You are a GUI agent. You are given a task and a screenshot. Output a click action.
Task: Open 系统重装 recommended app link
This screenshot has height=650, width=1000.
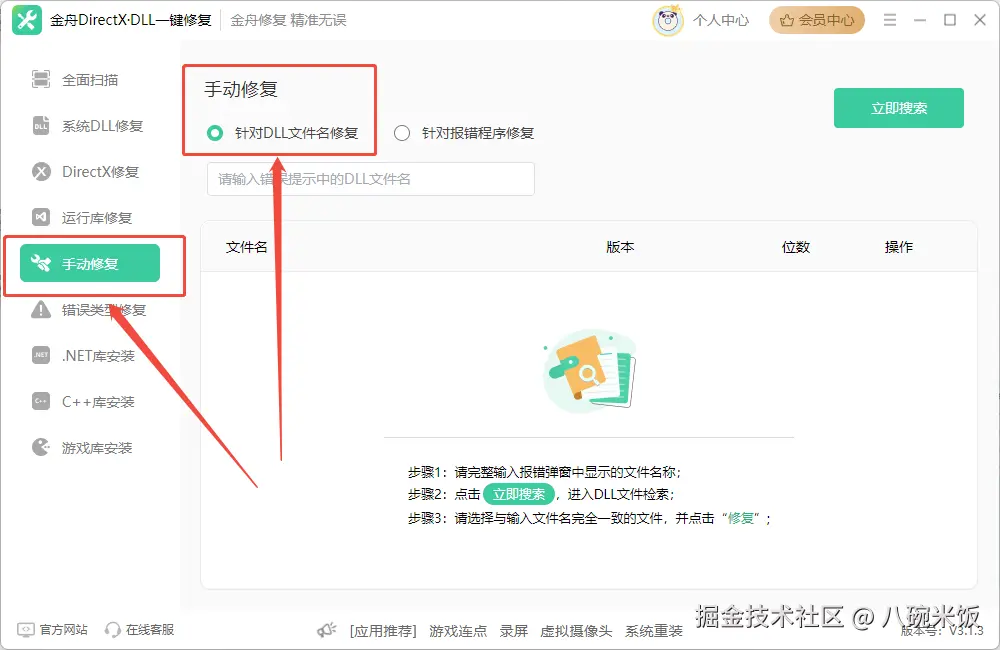(654, 631)
